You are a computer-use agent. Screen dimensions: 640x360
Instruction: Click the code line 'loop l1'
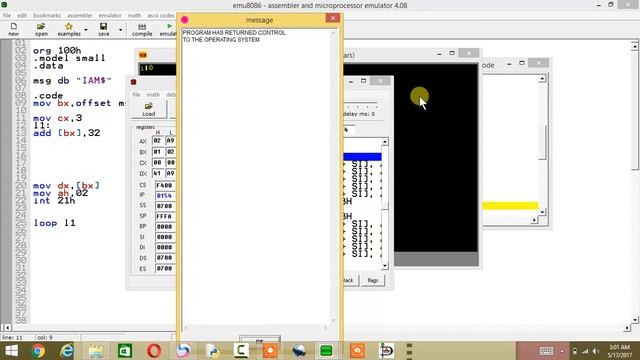click(x=54, y=223)
